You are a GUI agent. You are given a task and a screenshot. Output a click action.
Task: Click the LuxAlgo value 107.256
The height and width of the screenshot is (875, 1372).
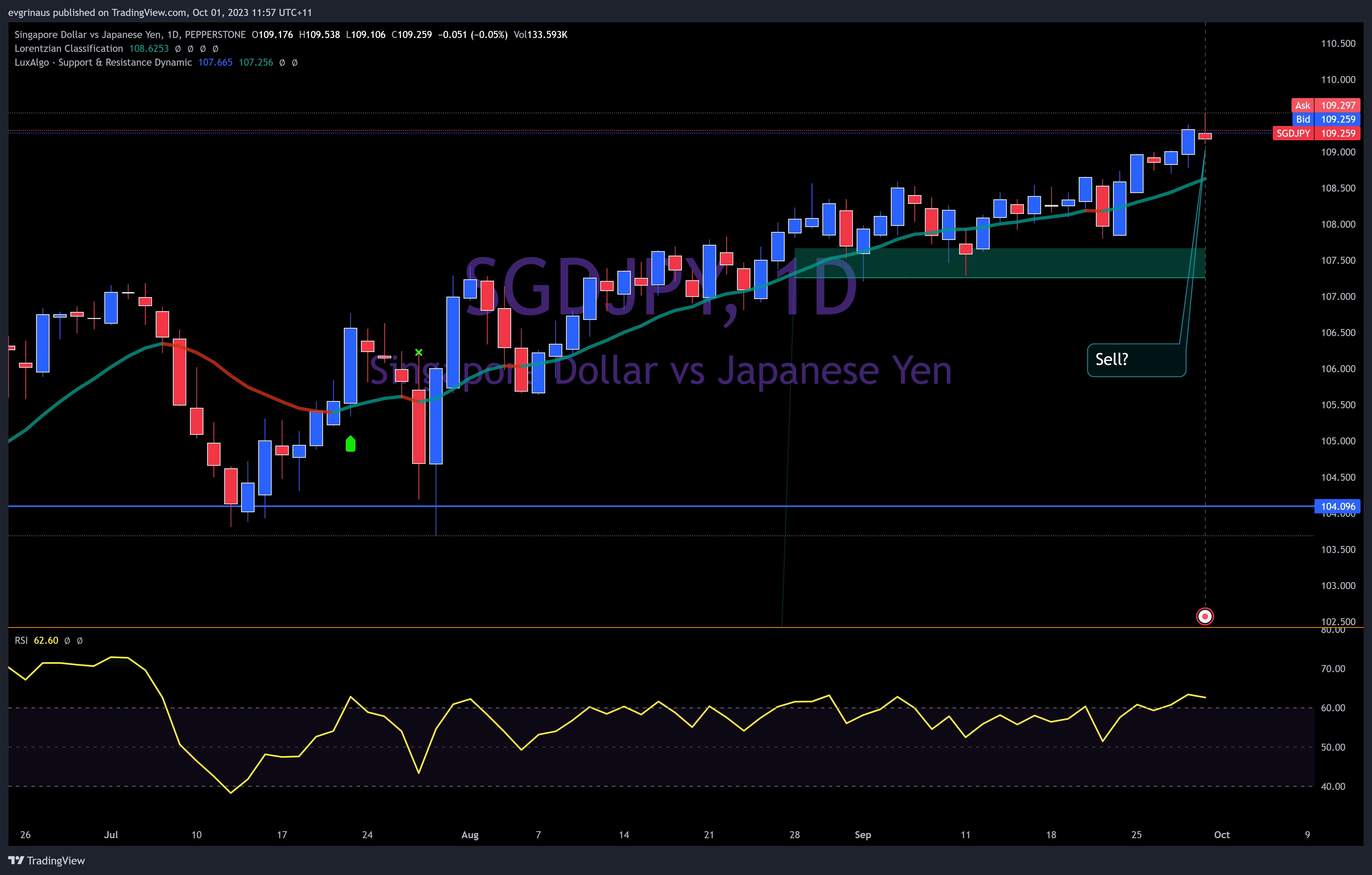[x=256, y=62]
